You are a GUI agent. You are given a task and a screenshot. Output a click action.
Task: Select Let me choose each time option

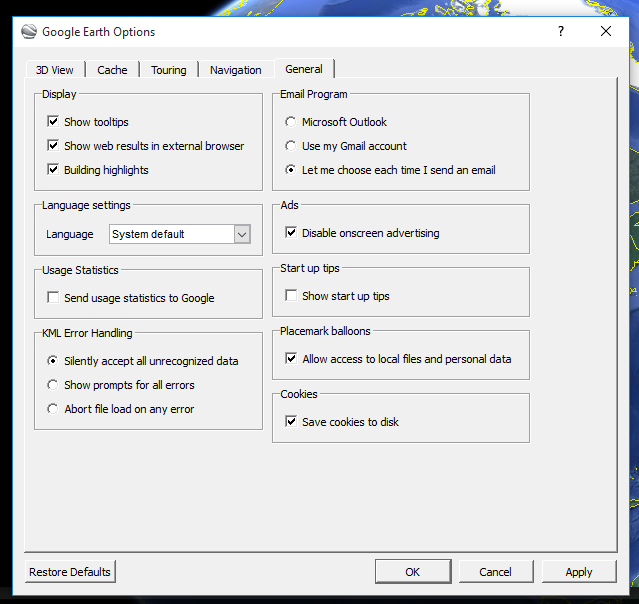[291, 170]
